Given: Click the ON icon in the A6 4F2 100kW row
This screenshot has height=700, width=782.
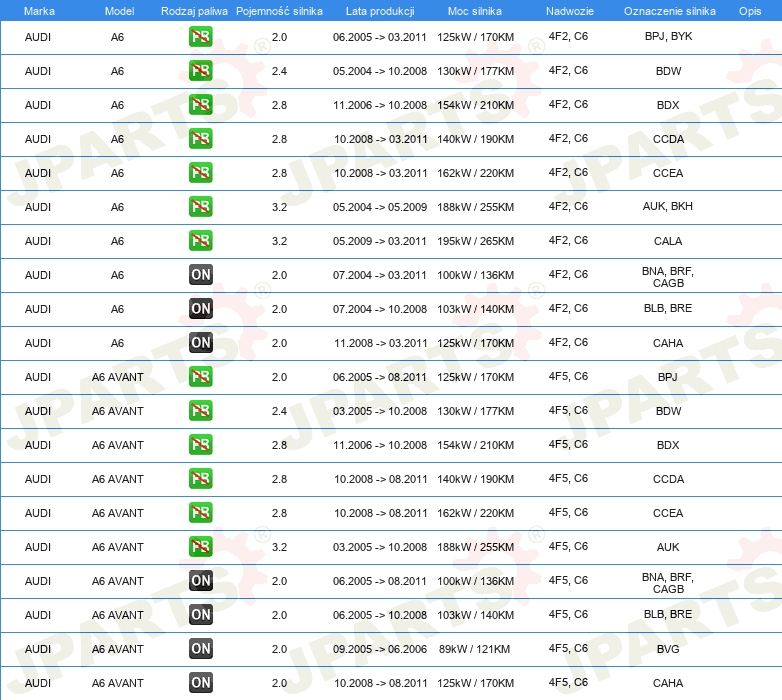Looking at the screenshot, I should coord(201,275).
